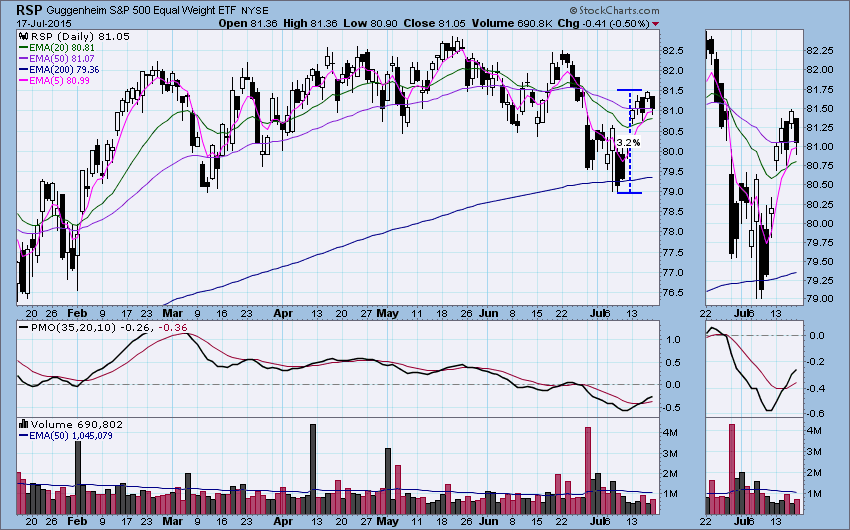Click the Feb label under the volume panel

click(x=77, y=521)
